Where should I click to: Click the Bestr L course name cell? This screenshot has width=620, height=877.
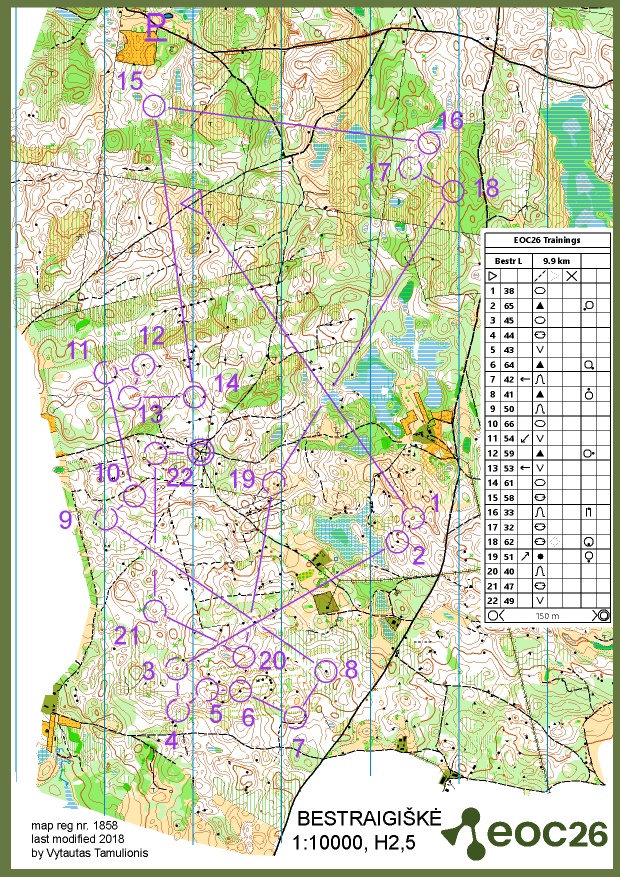click(508, 260)
